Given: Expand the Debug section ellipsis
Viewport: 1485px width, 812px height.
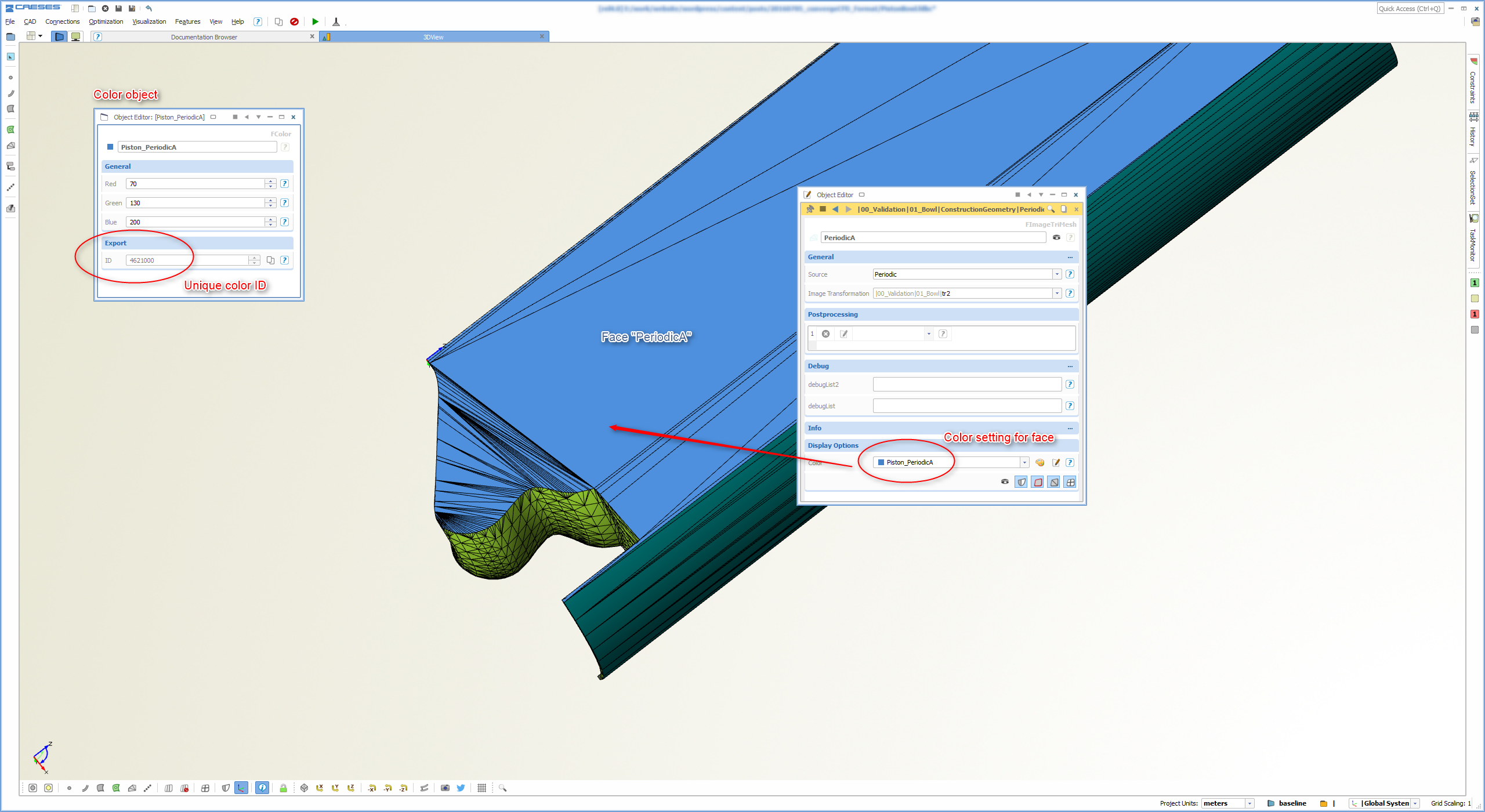Looking at the screenshot, I should point(1070,366).
